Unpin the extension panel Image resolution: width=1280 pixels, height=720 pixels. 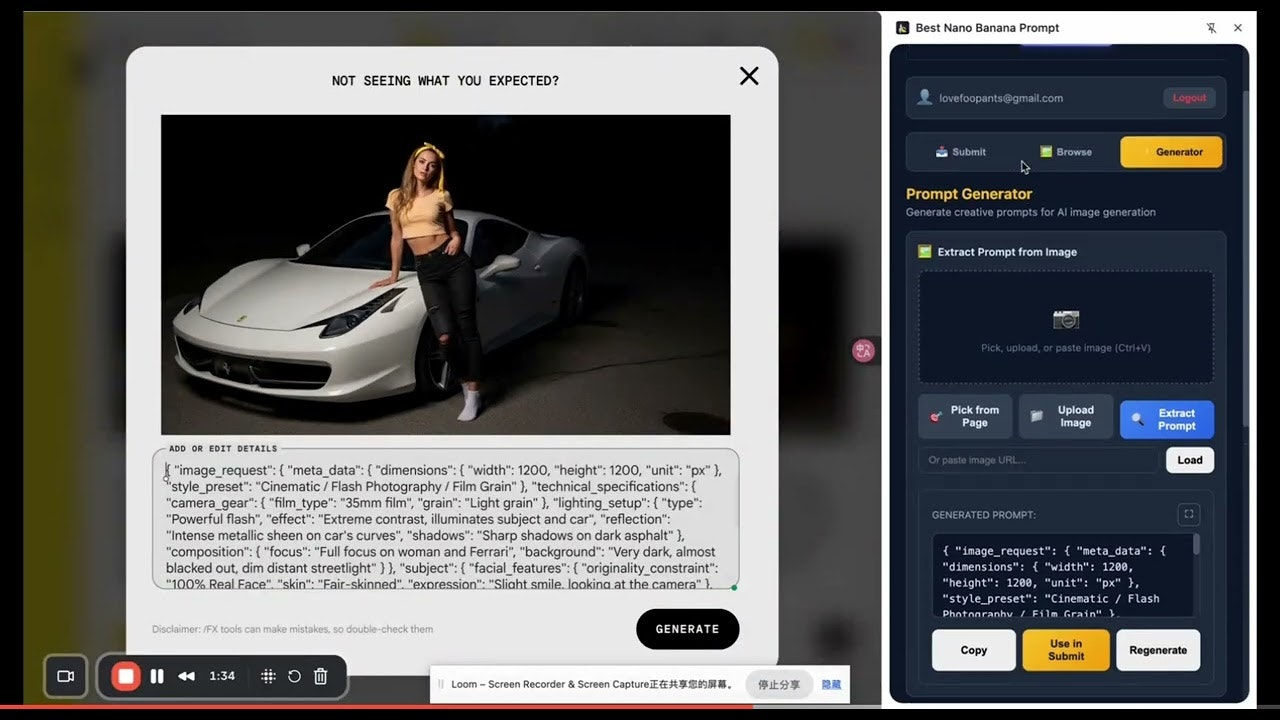(x=1213, y=28)
